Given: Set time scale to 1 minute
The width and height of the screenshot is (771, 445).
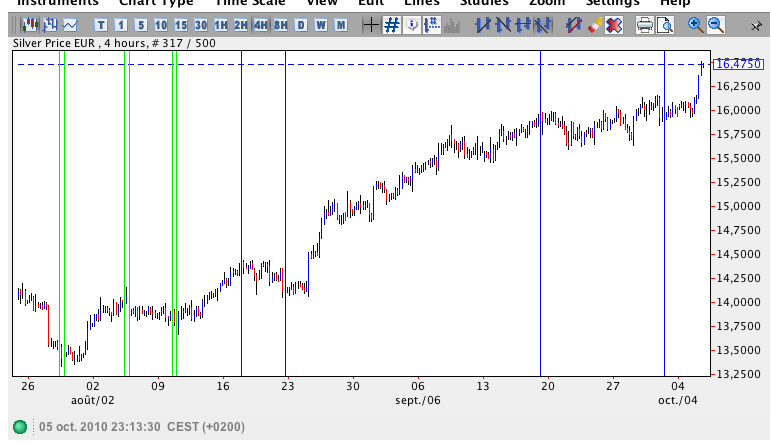Looking at the screenshot, I should coord(121,25).
